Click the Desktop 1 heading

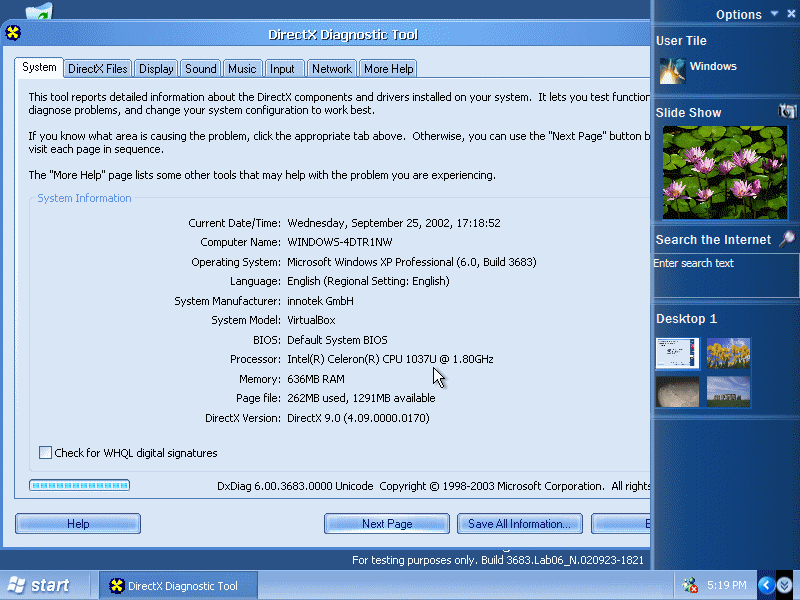click(x=686, y=319)
